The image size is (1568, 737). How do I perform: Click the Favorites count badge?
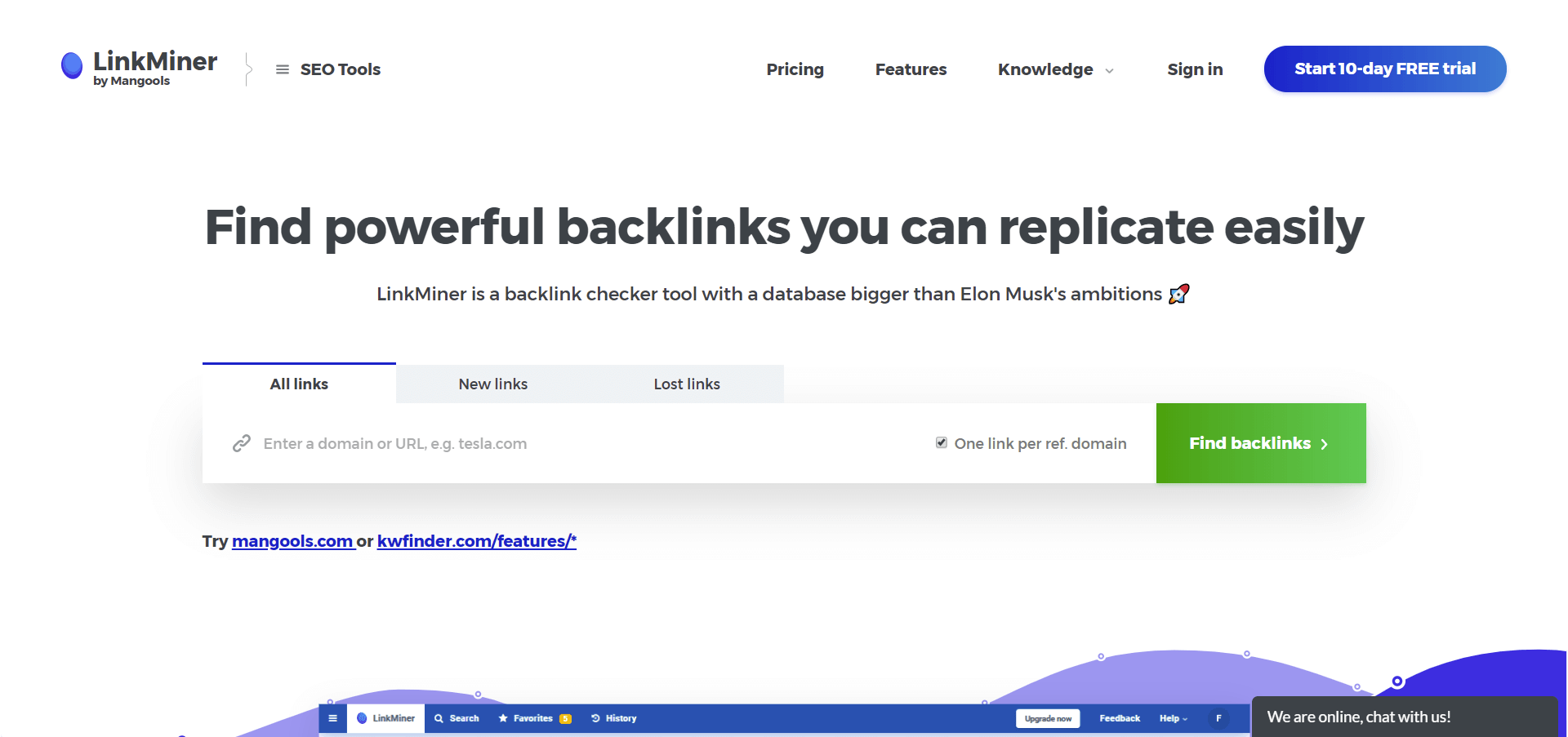pyautogui.click(x=565, y=718)
